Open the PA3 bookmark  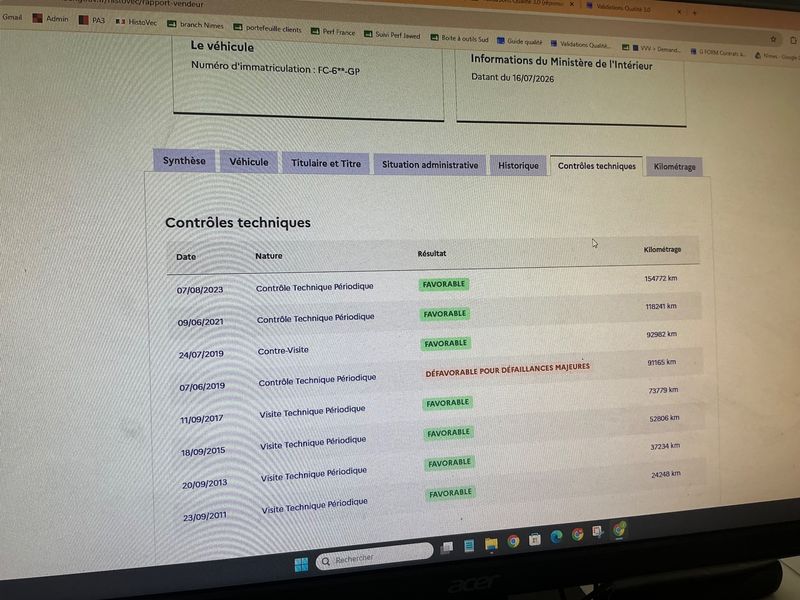(92, 20)
